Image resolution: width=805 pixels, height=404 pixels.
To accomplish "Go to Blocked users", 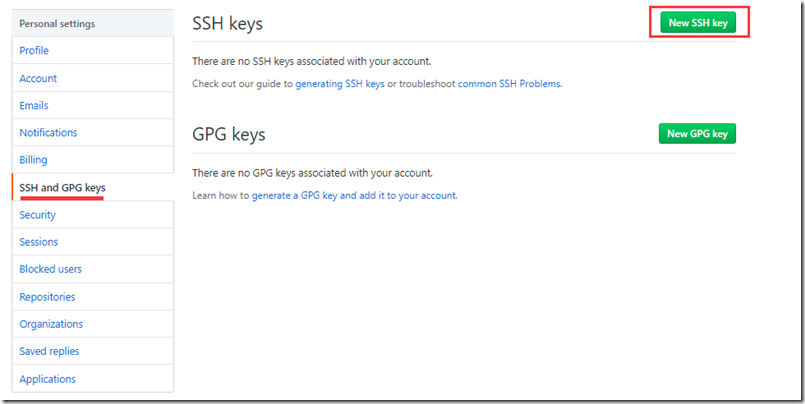I will point(51,269).
